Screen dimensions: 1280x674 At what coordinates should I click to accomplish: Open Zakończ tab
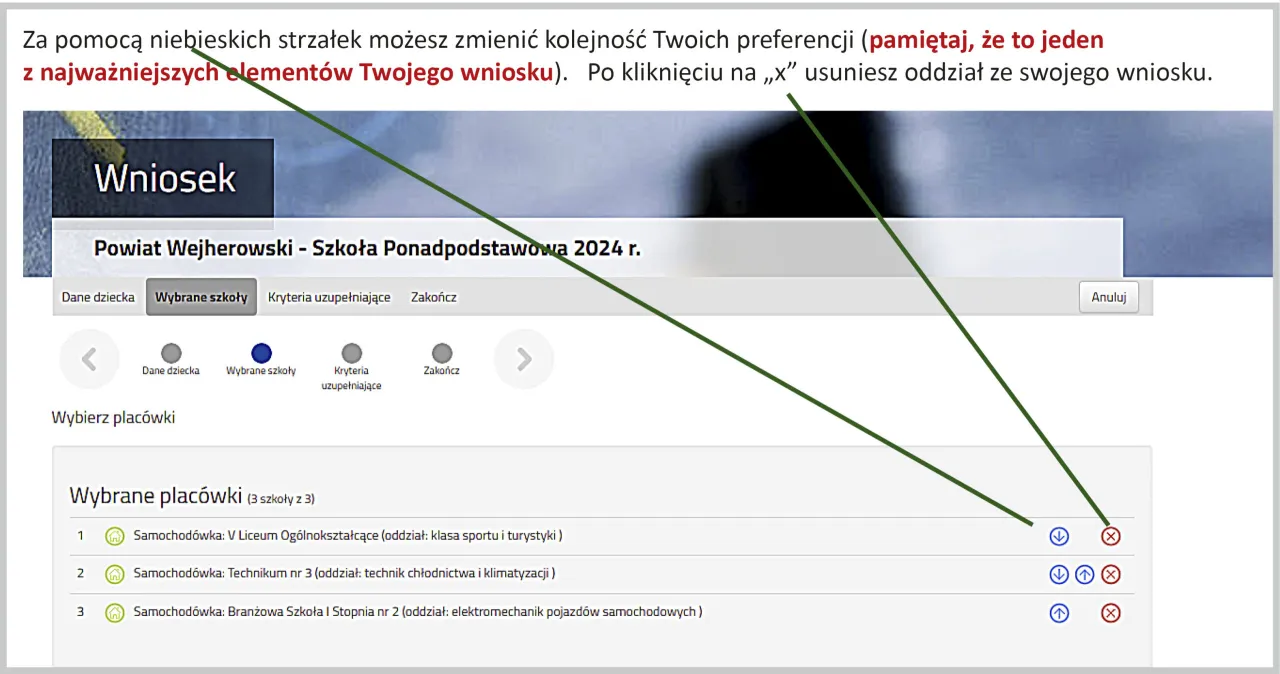(434, 297)
